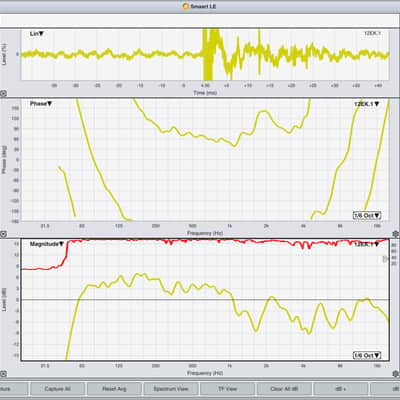Click the Phase (deg) vertical axis label

coord(4,159)
